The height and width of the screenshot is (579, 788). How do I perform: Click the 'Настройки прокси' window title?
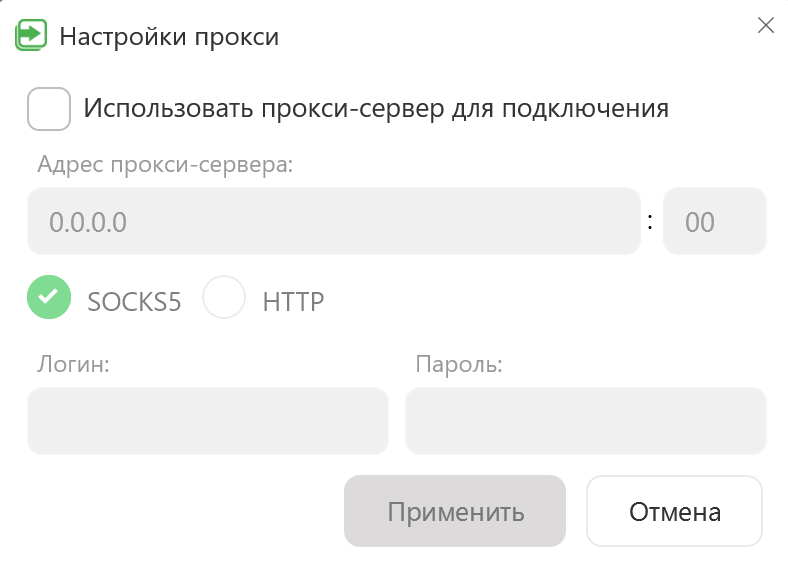(169, 37)
